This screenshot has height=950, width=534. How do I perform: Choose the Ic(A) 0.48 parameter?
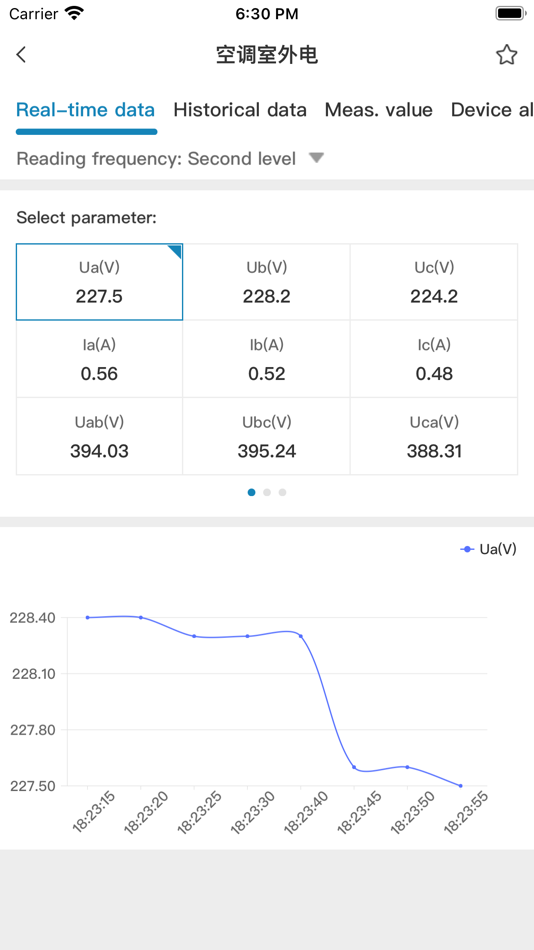click(434, 359)
